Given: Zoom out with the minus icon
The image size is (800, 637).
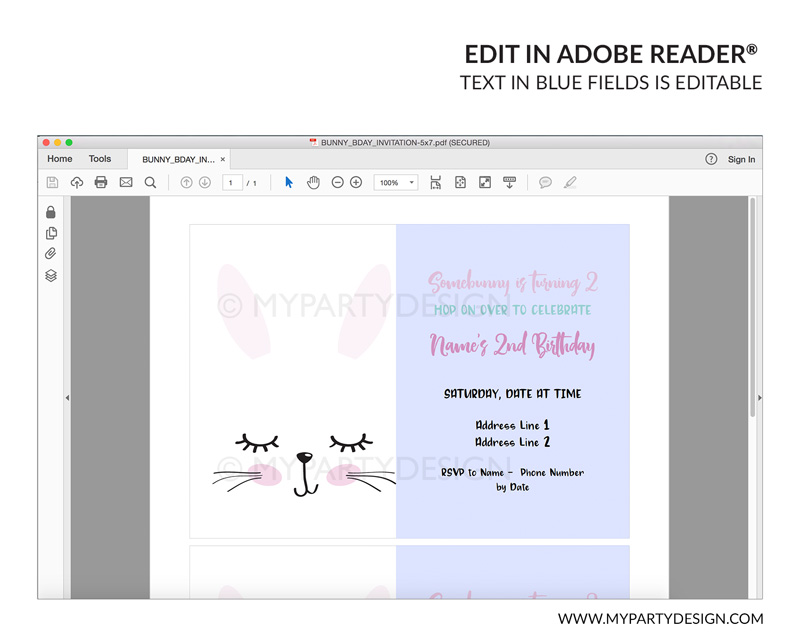Looking at the screenshot, I should 338,183.
